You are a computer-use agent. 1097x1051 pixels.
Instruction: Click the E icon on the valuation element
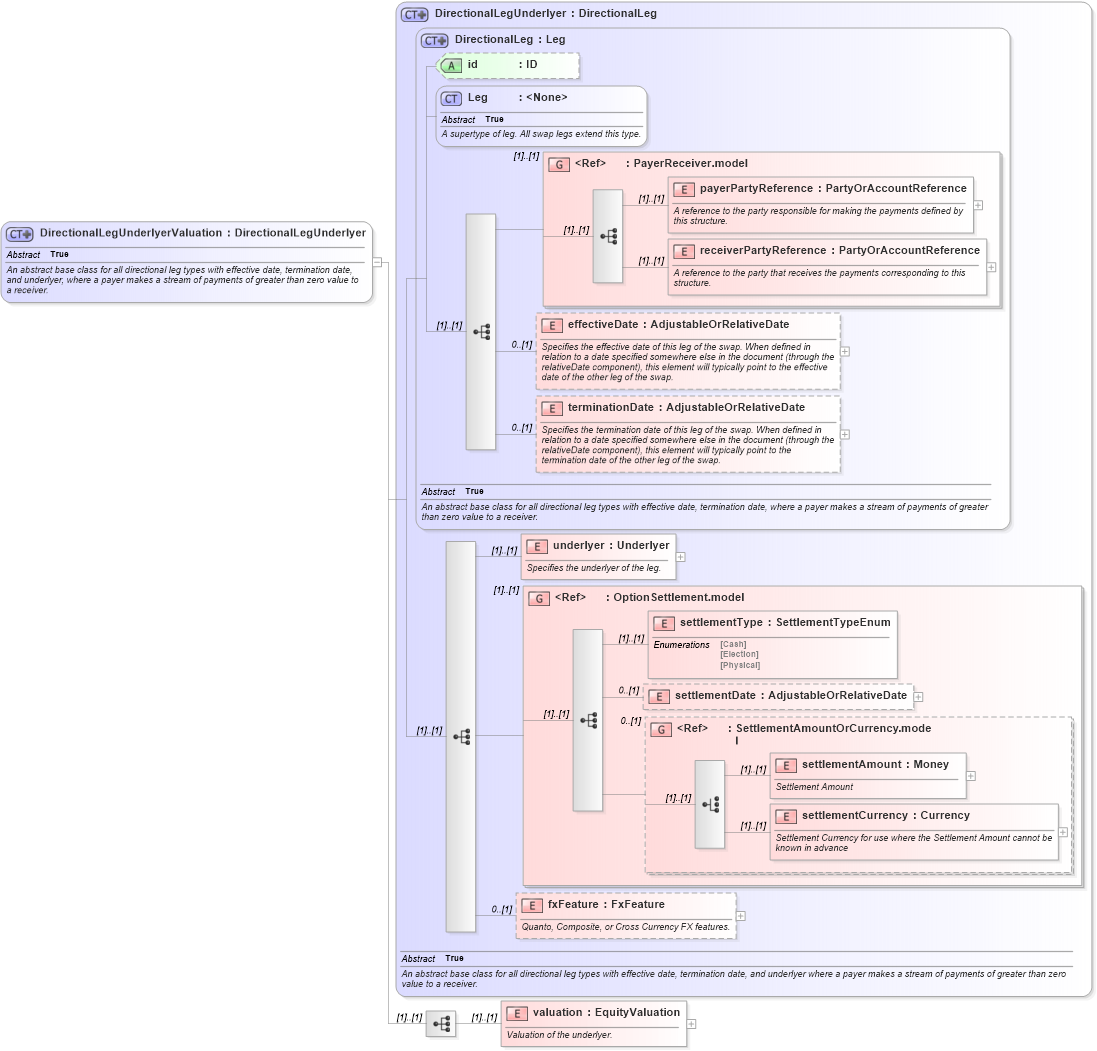pos(518,1012)
